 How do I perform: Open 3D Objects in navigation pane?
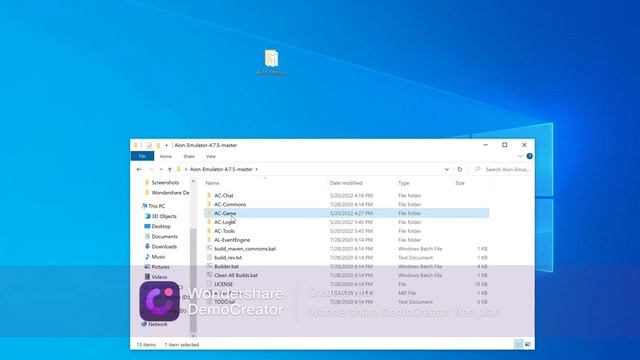pos(164,216)
